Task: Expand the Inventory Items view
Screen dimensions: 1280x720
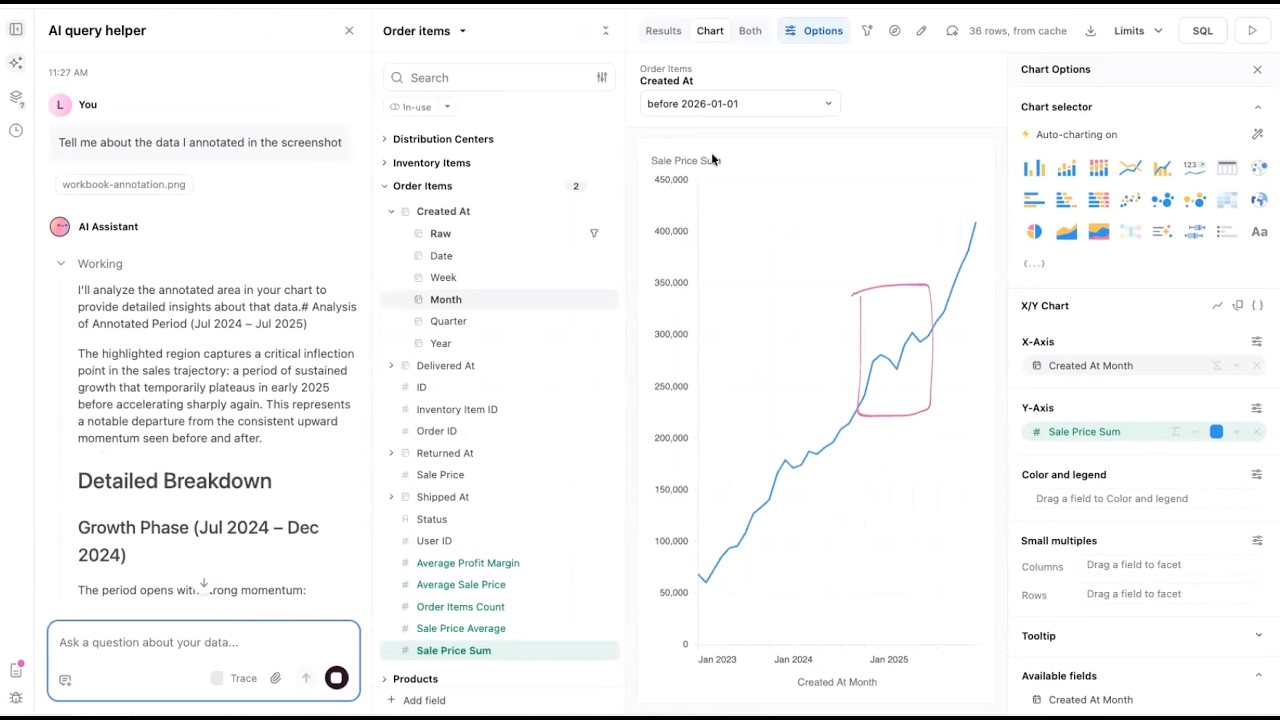Action: coord(384,163)
